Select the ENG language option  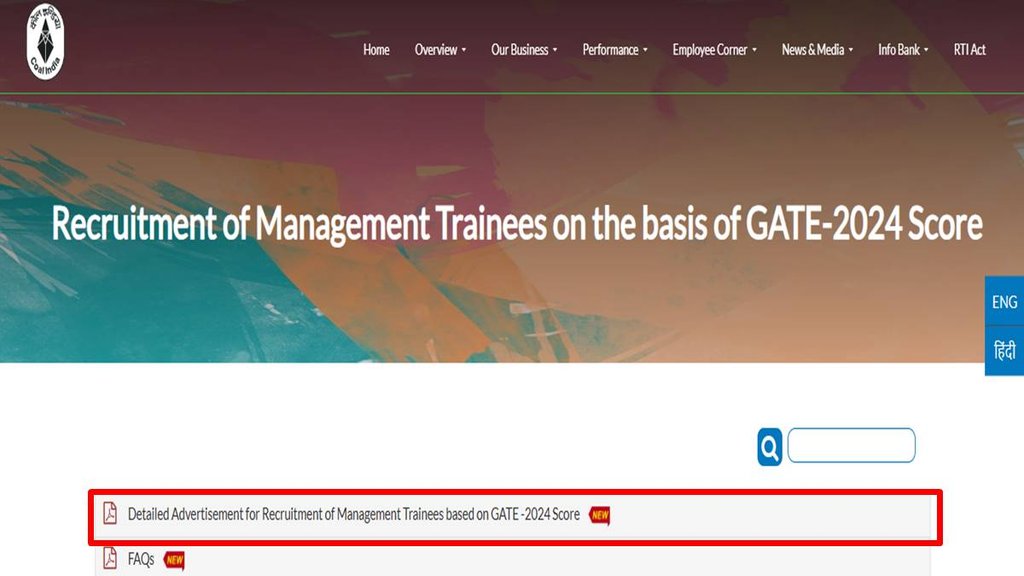click(1003, 301)
